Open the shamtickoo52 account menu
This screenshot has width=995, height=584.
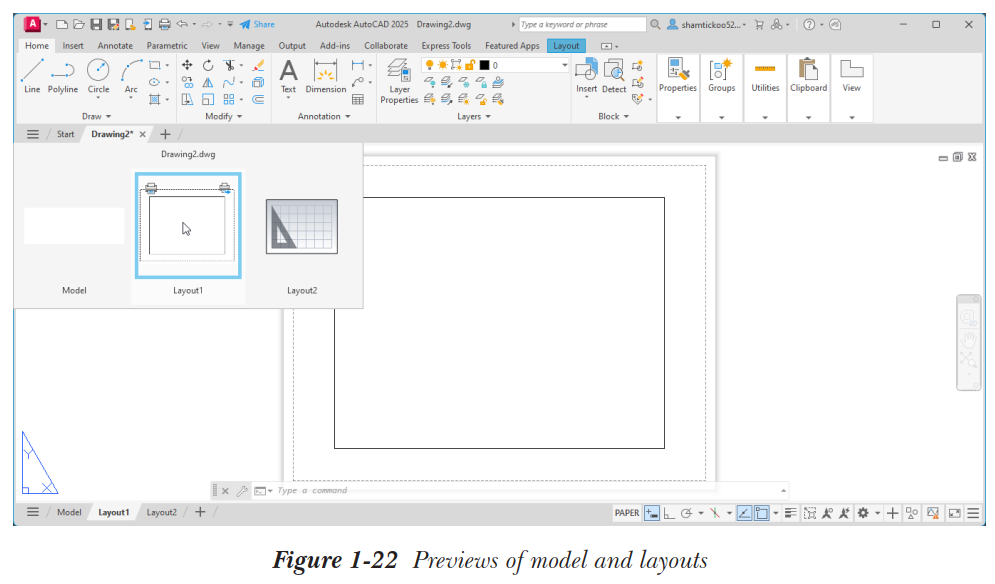click(706, 25)
